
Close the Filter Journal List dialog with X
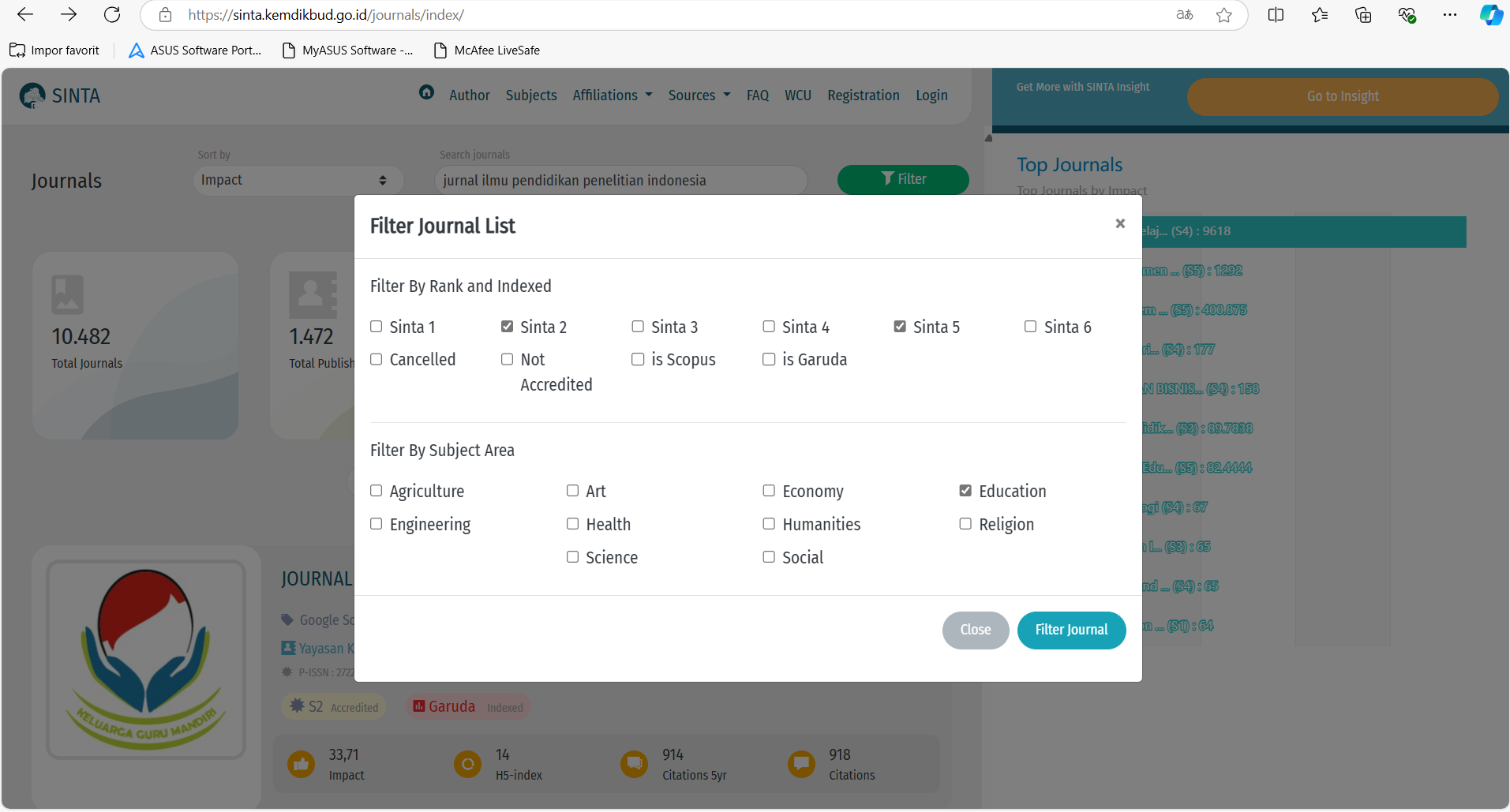coord(1119,224)
